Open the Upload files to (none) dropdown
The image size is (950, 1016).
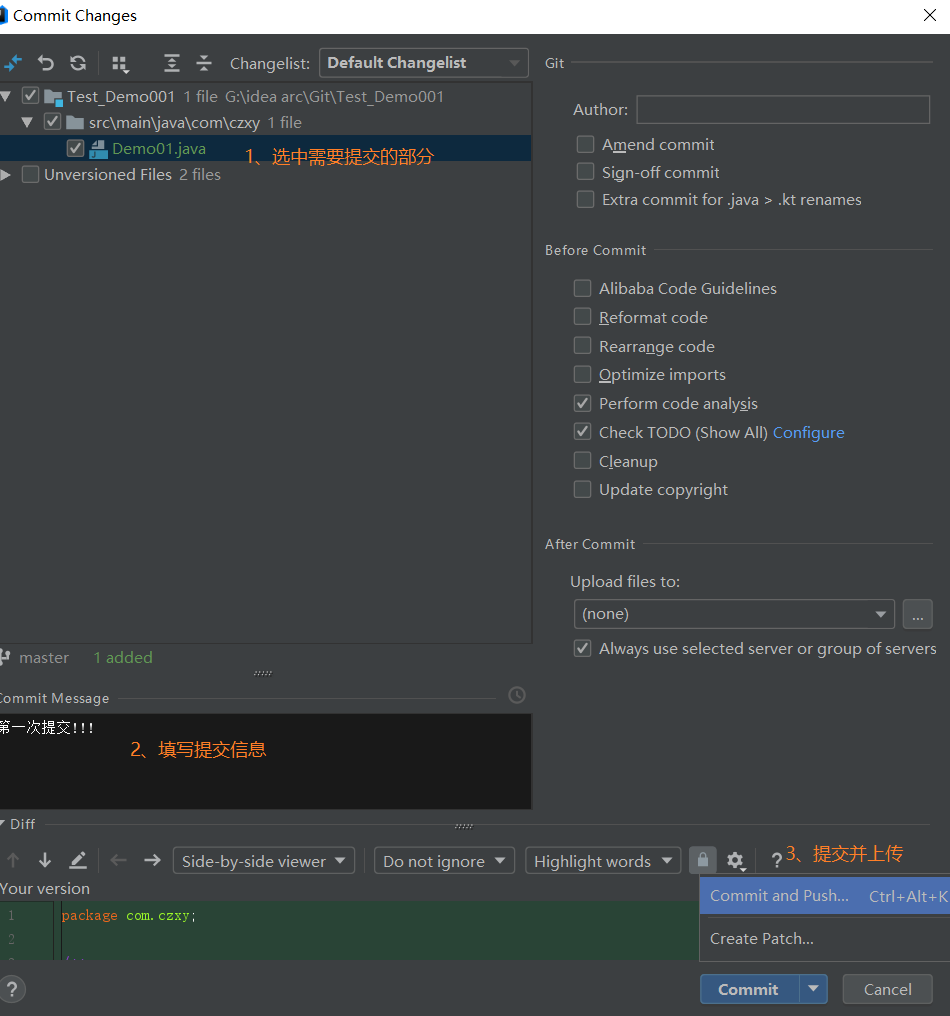point(734,614)
